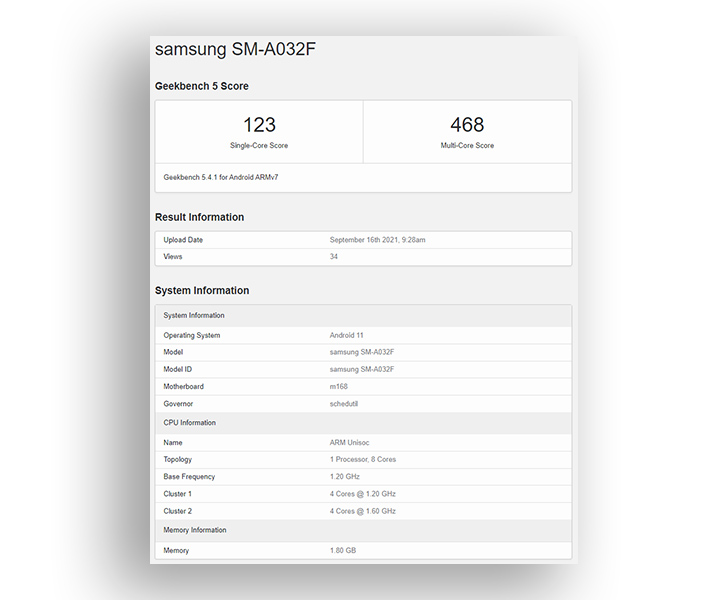The image size is (728, 600).
Task: Select samsung SM-A032F in the Model row
Action: (362, 352)
